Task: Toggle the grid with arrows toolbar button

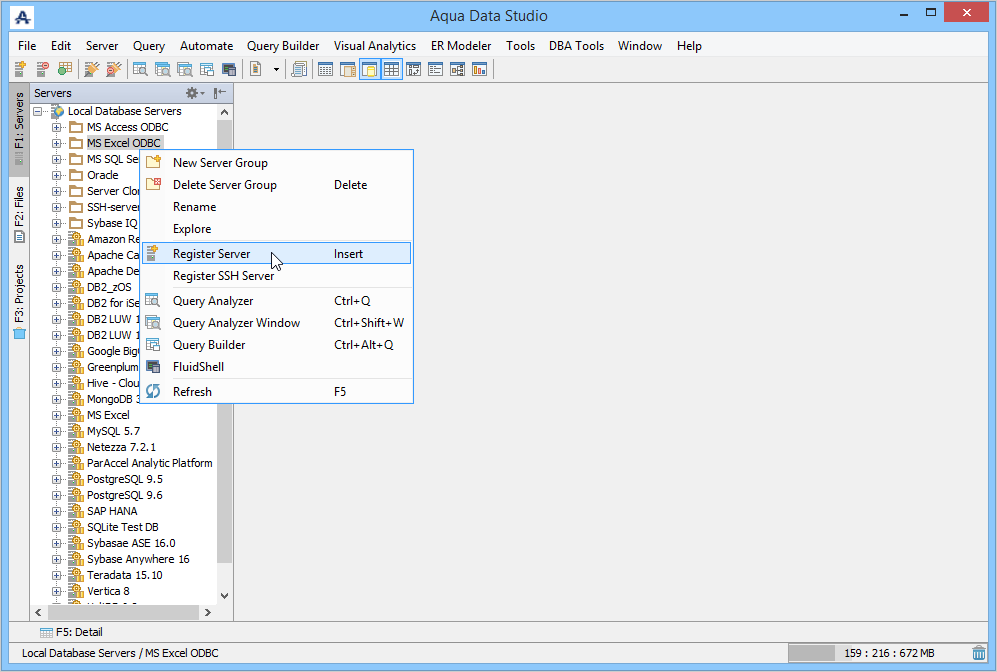Action: point(413,69)
